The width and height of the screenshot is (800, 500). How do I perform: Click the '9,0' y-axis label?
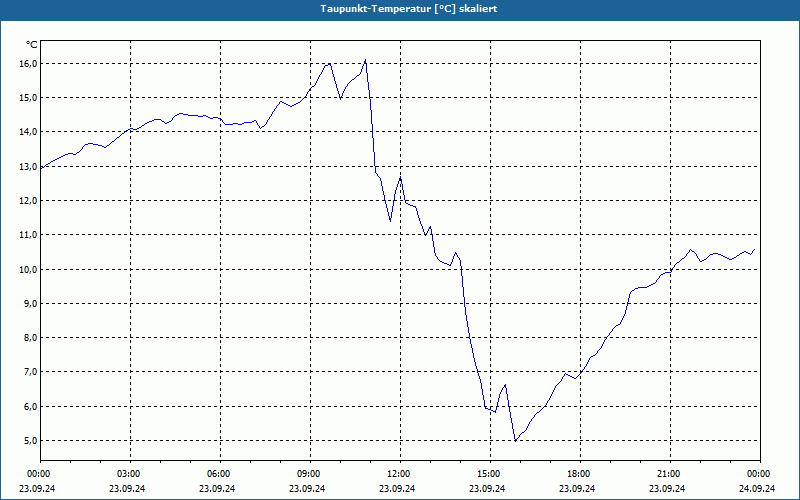click(x=31, y=304)
